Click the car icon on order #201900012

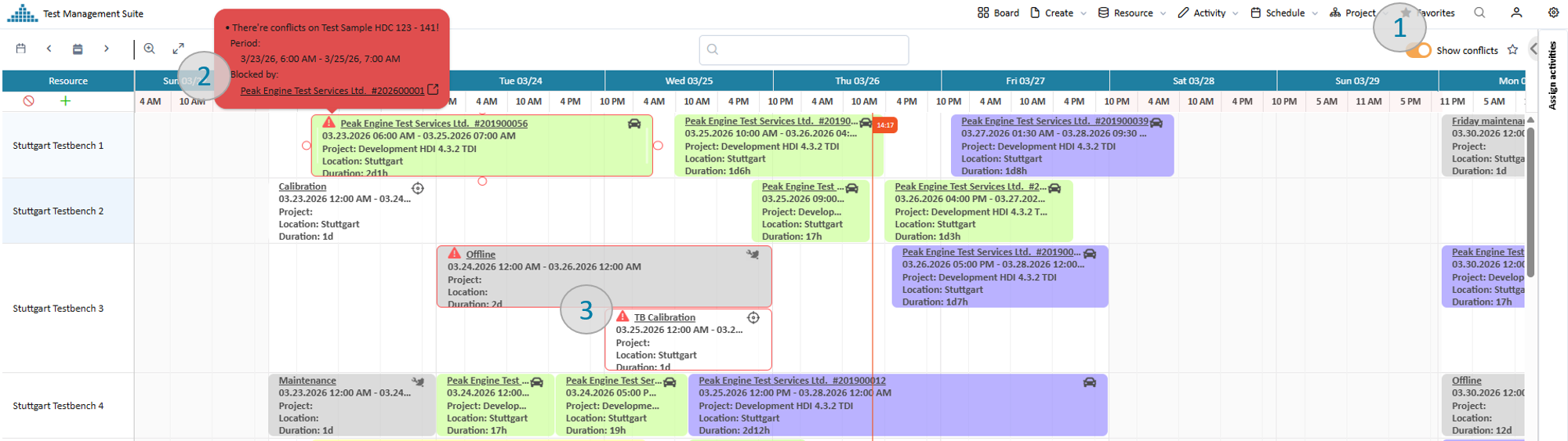[1090, 382]
